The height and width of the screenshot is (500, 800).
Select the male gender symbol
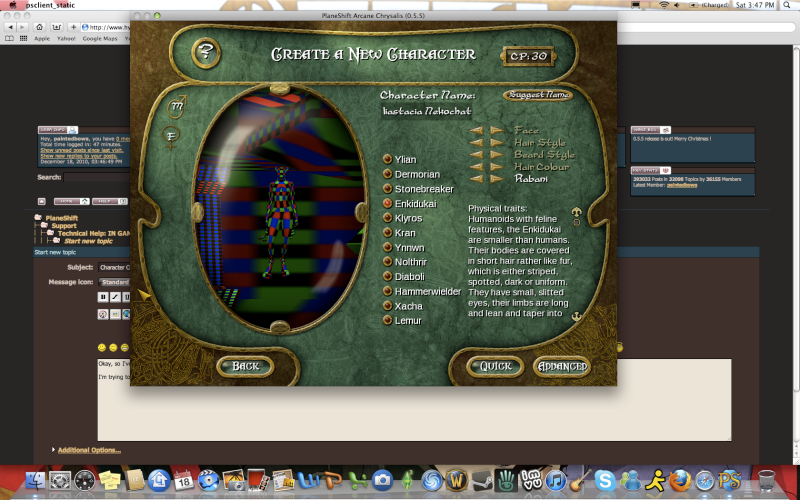177,107
